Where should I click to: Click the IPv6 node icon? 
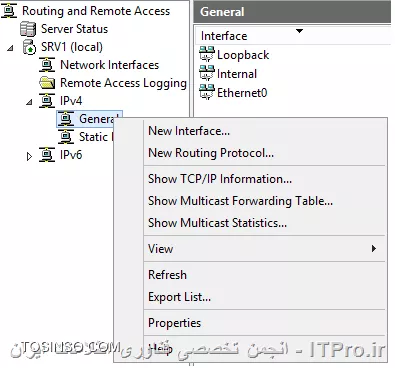[x=47, y=155]
